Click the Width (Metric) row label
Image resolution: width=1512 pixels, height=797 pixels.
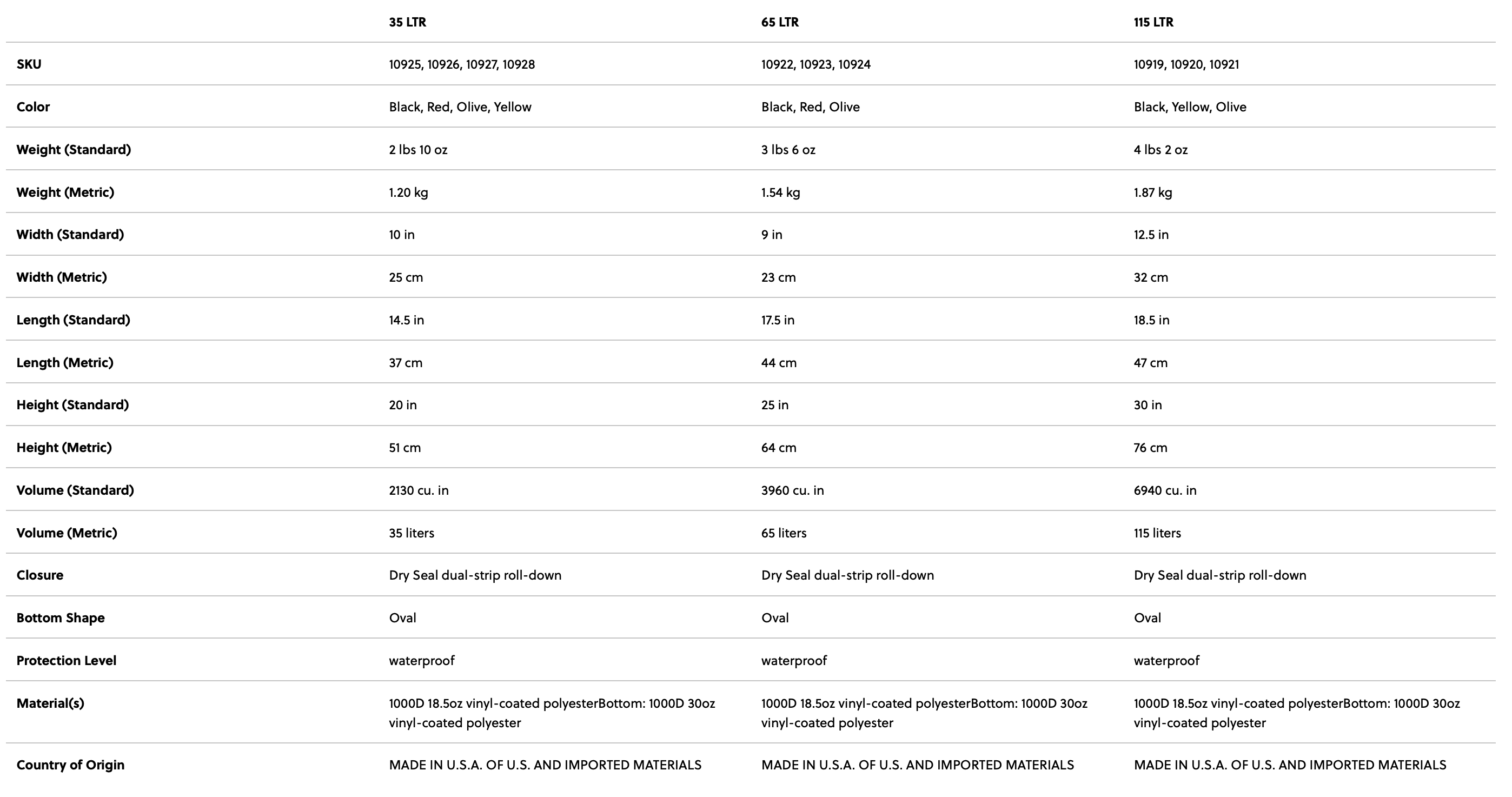(x=61, y=277)
